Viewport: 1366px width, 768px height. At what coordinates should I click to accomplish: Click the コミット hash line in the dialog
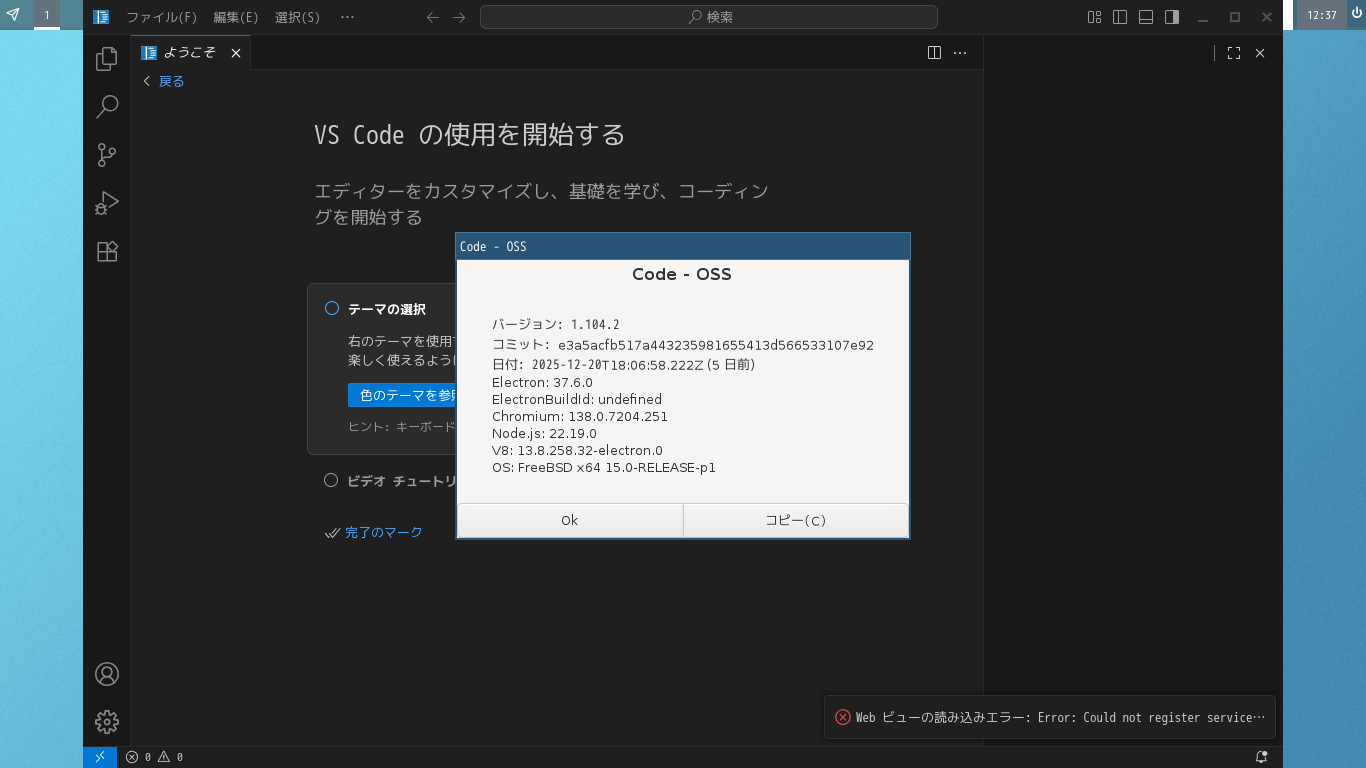(682, 345)
